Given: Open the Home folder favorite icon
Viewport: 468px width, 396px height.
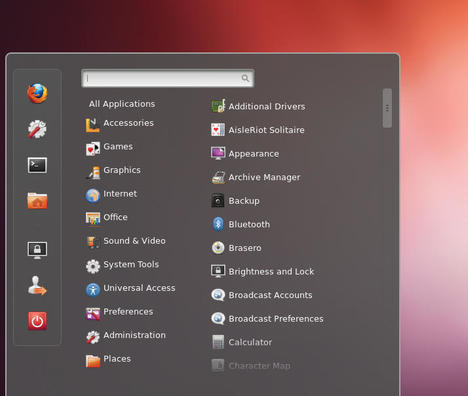Looking at the screenshot, I should pyautogui.click(x=37, y=200).
